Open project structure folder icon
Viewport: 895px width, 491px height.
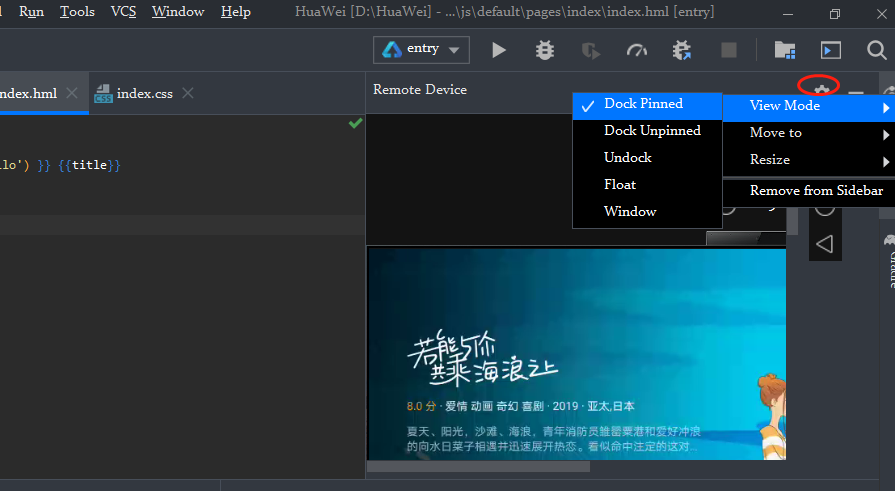785,50
